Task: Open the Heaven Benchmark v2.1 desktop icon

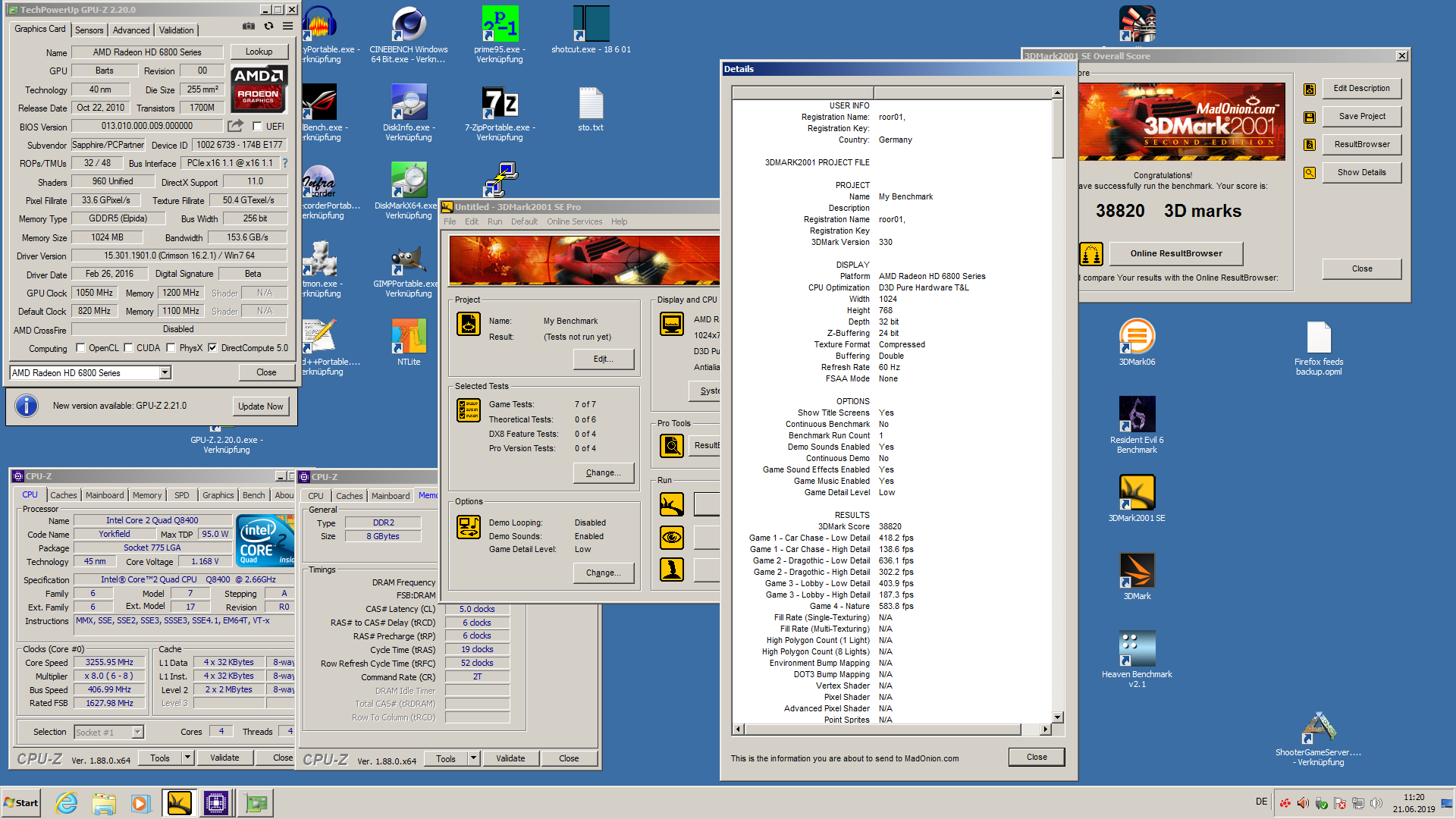Action: pos(1137,659)
